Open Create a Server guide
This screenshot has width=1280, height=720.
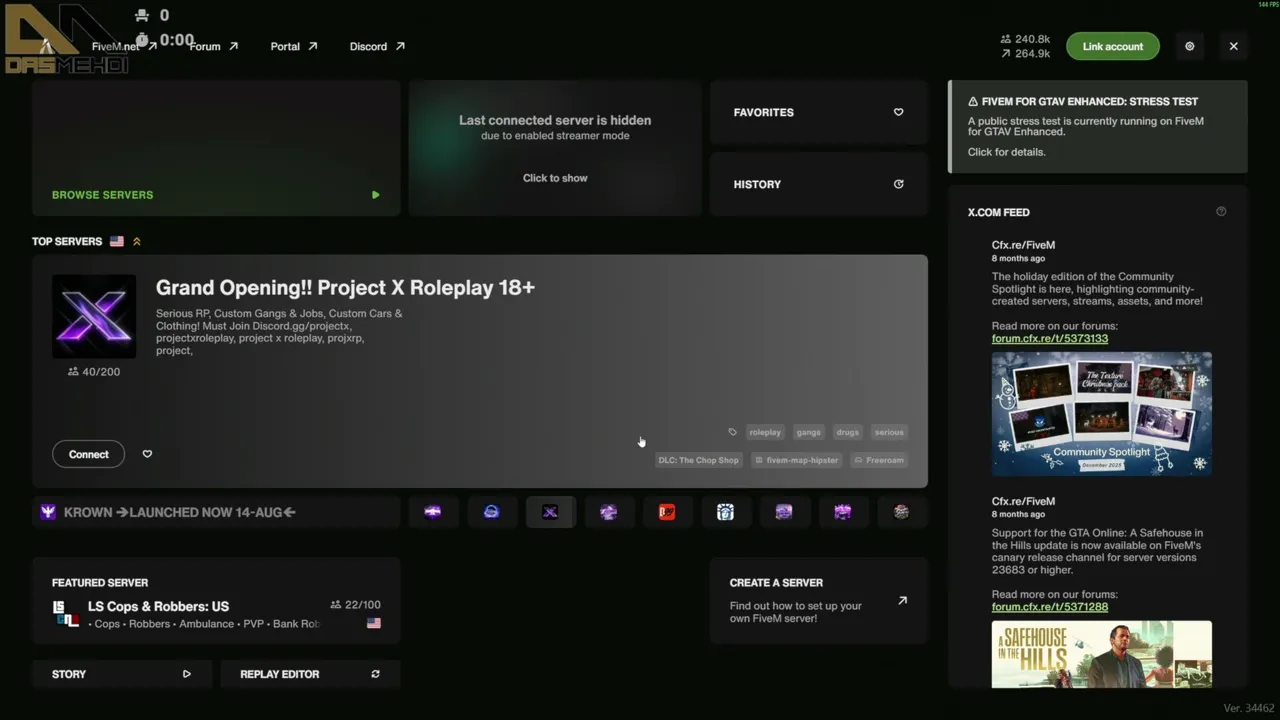click(x=818, y=600)
